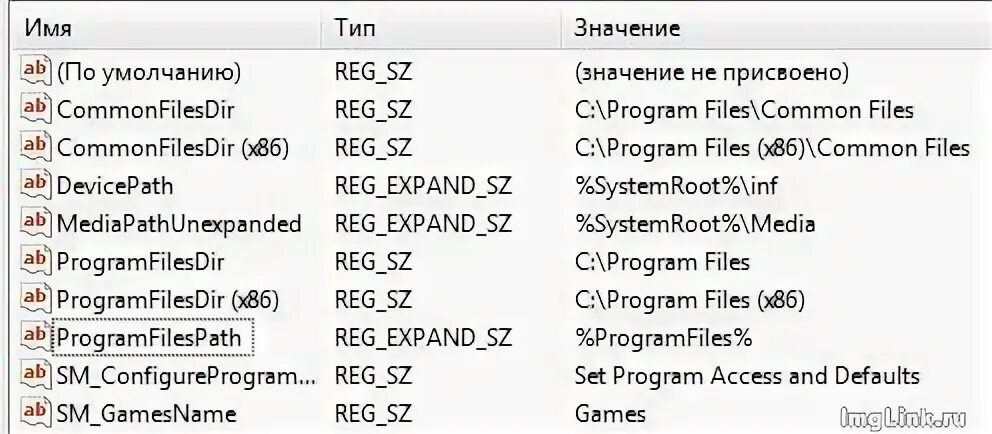The height and width of the screenshot is (434, 992).
Task: Click the %SystemRoot%\inf value
Action: tap(676, 186)
